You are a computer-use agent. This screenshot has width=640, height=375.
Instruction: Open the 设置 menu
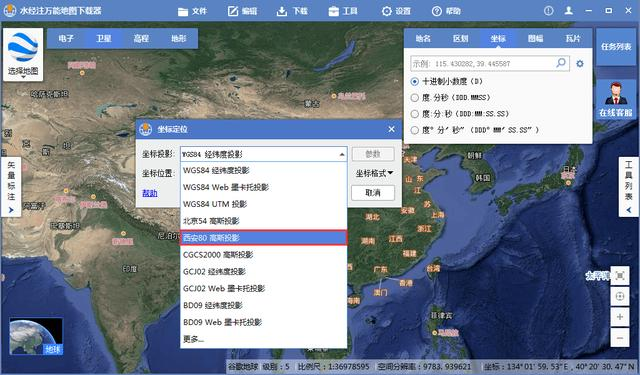point(396,11)
